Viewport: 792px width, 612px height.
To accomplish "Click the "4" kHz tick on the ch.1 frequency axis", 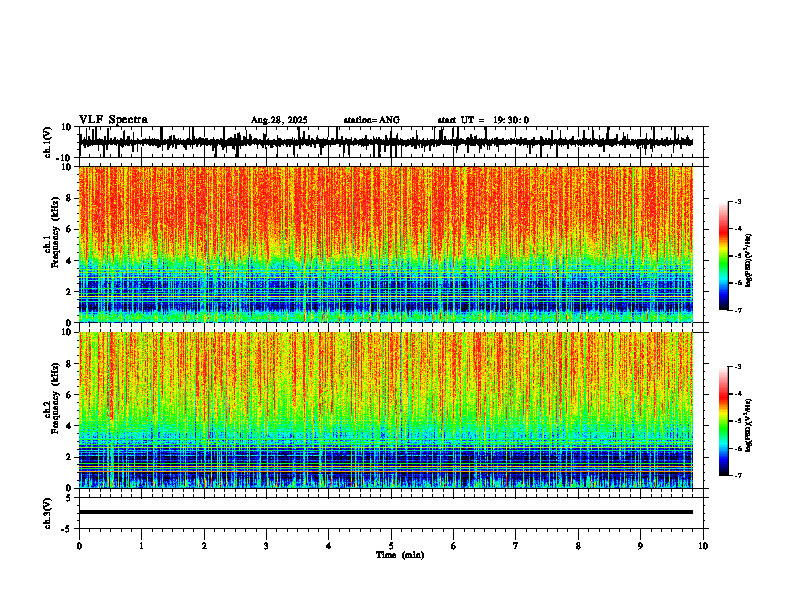I will tap(69, 261).
